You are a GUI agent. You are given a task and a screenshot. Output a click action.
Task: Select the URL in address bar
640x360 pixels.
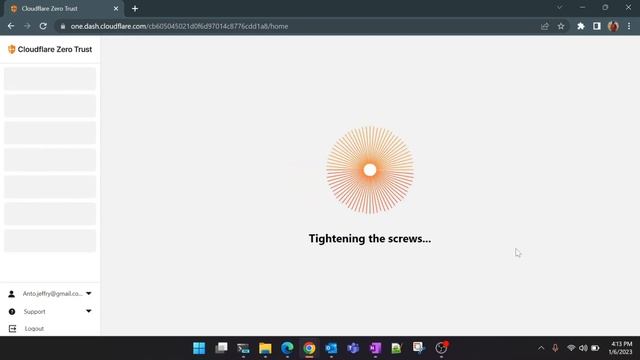click(179, 26)
